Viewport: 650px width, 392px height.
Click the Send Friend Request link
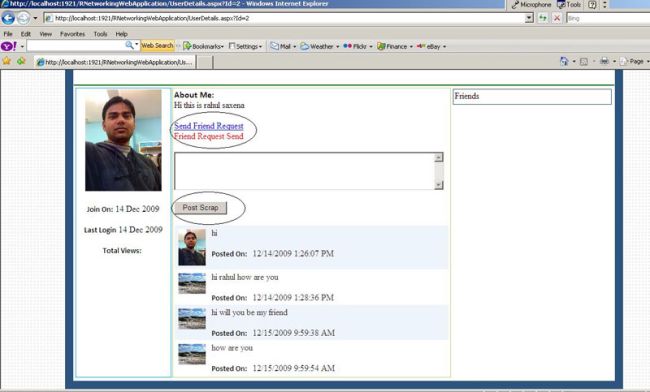point(209,126)
